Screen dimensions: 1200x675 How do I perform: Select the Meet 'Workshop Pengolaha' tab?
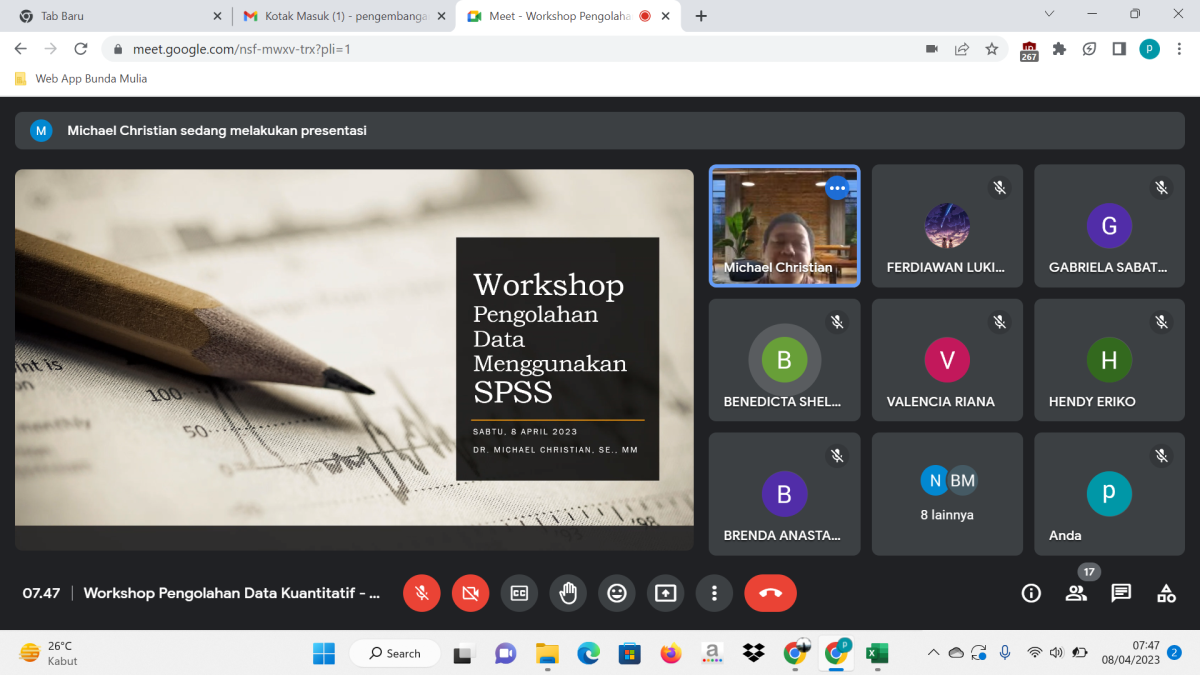tap(570, 16)
